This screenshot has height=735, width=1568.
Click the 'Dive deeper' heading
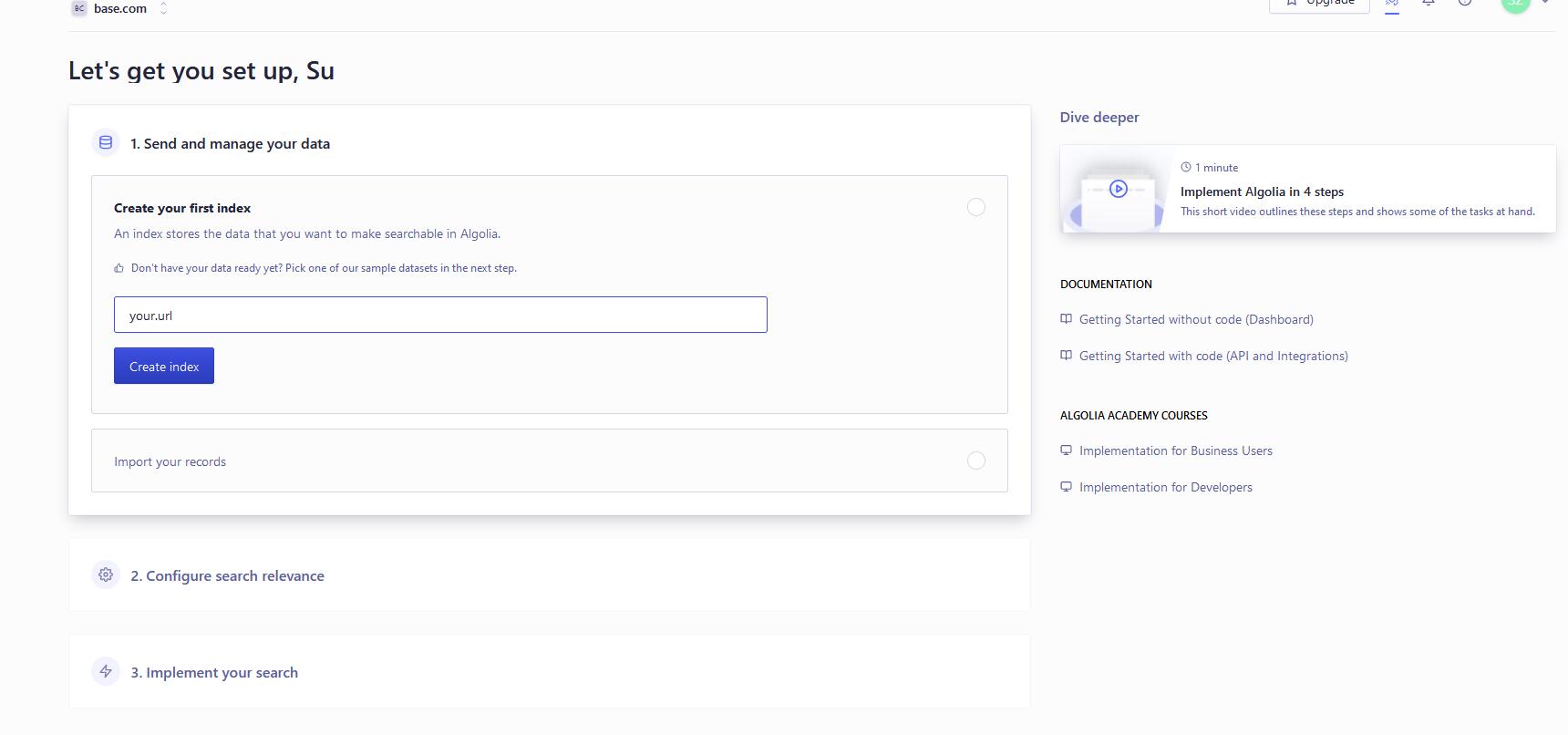pos(1099,117)
